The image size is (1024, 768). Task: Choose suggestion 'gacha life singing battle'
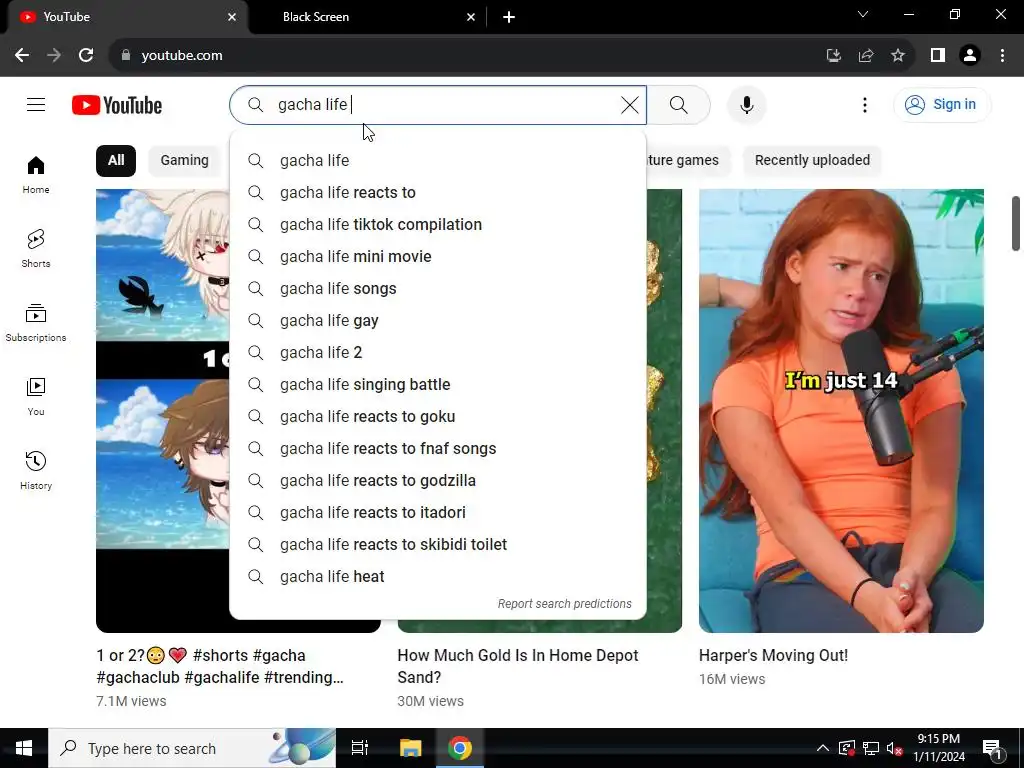(x=438, y=385)
